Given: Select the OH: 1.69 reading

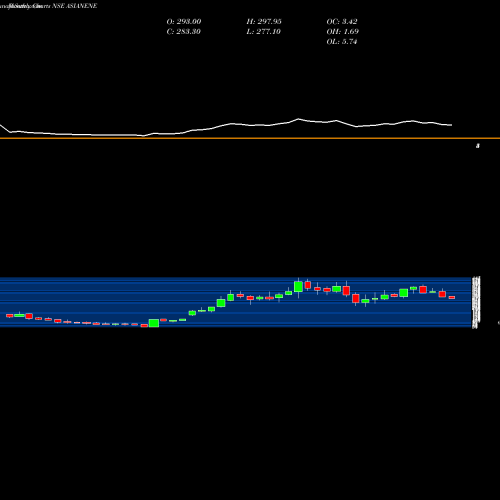Looking at the screenshot, I should pos(343,32).
